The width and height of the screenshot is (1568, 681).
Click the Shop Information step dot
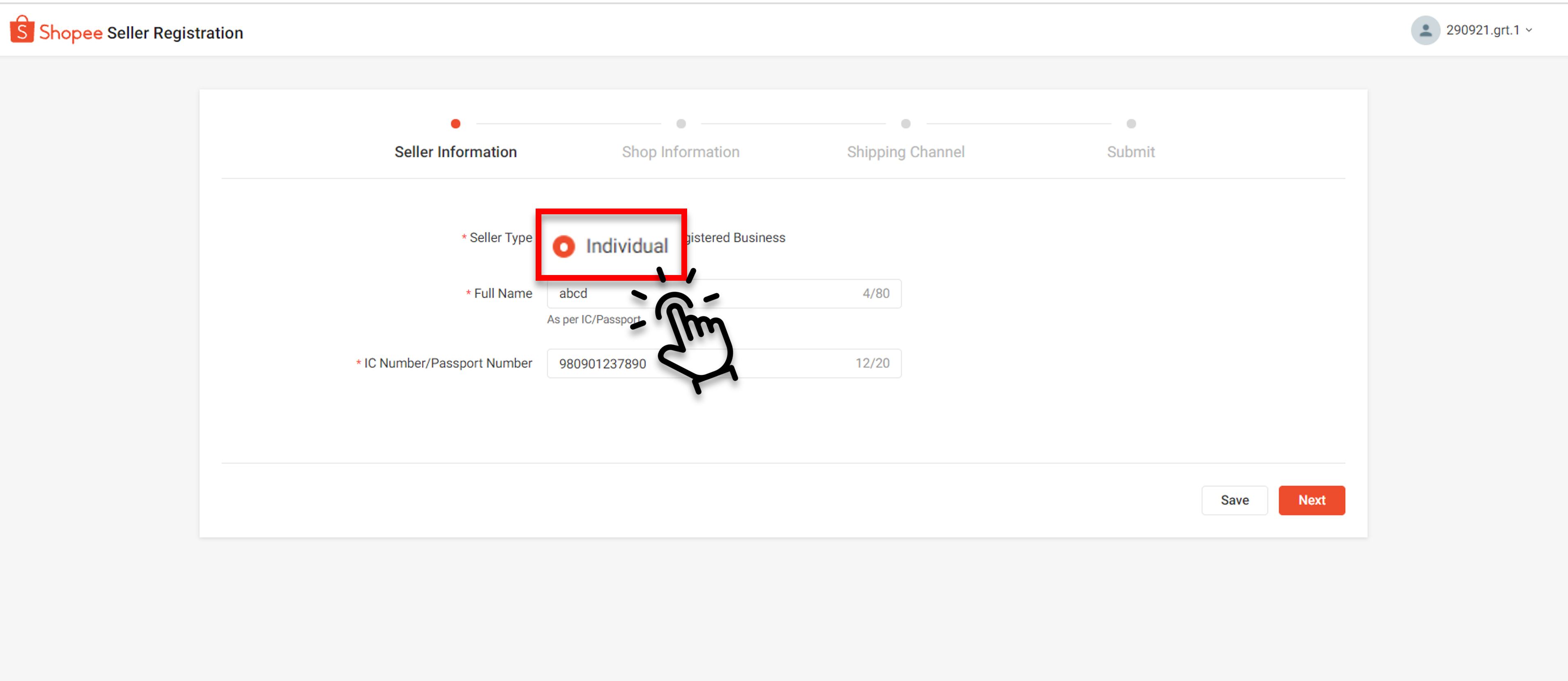(x=681, y=124)
